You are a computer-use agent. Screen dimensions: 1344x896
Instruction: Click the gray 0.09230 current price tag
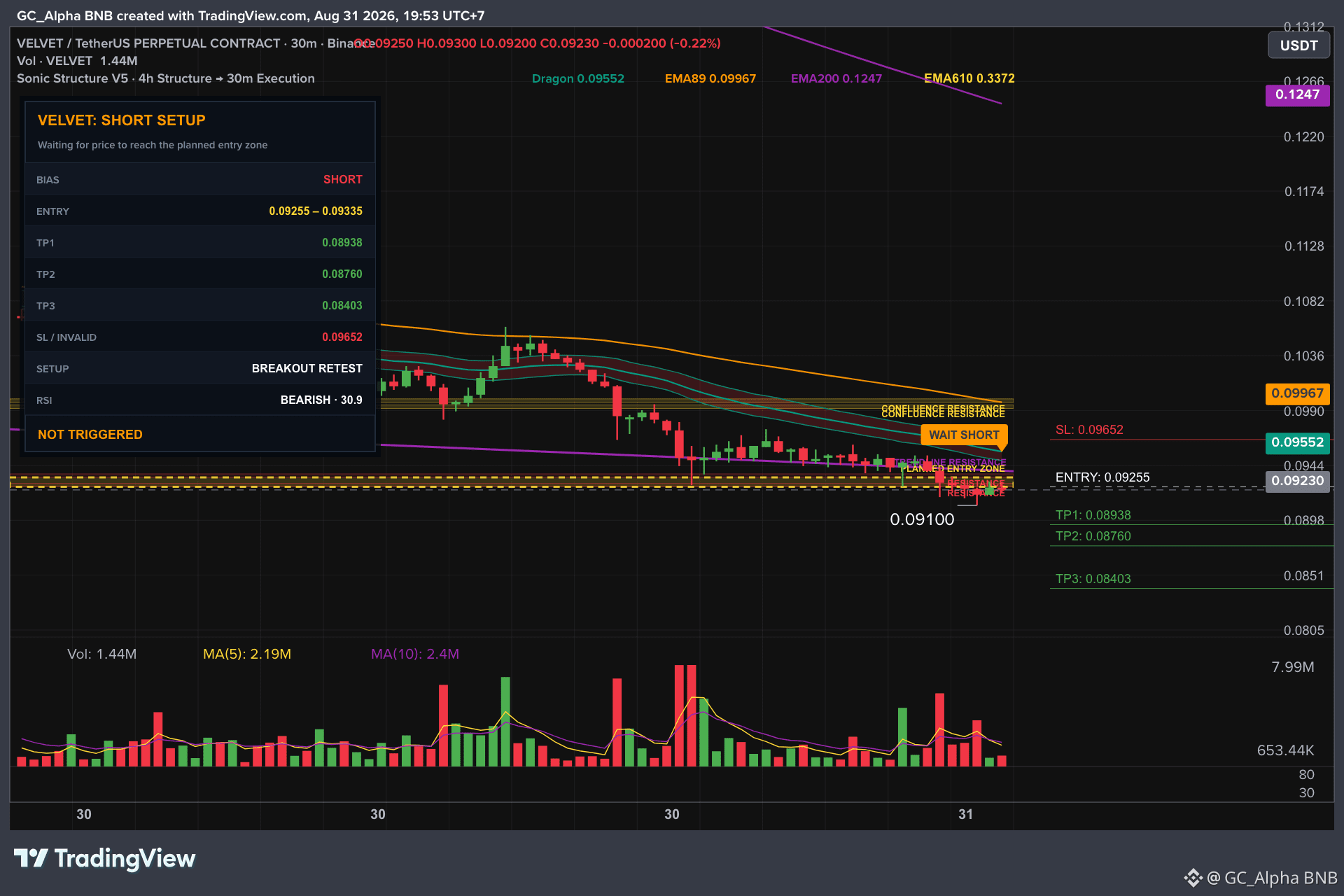(x=1297, y=481)
